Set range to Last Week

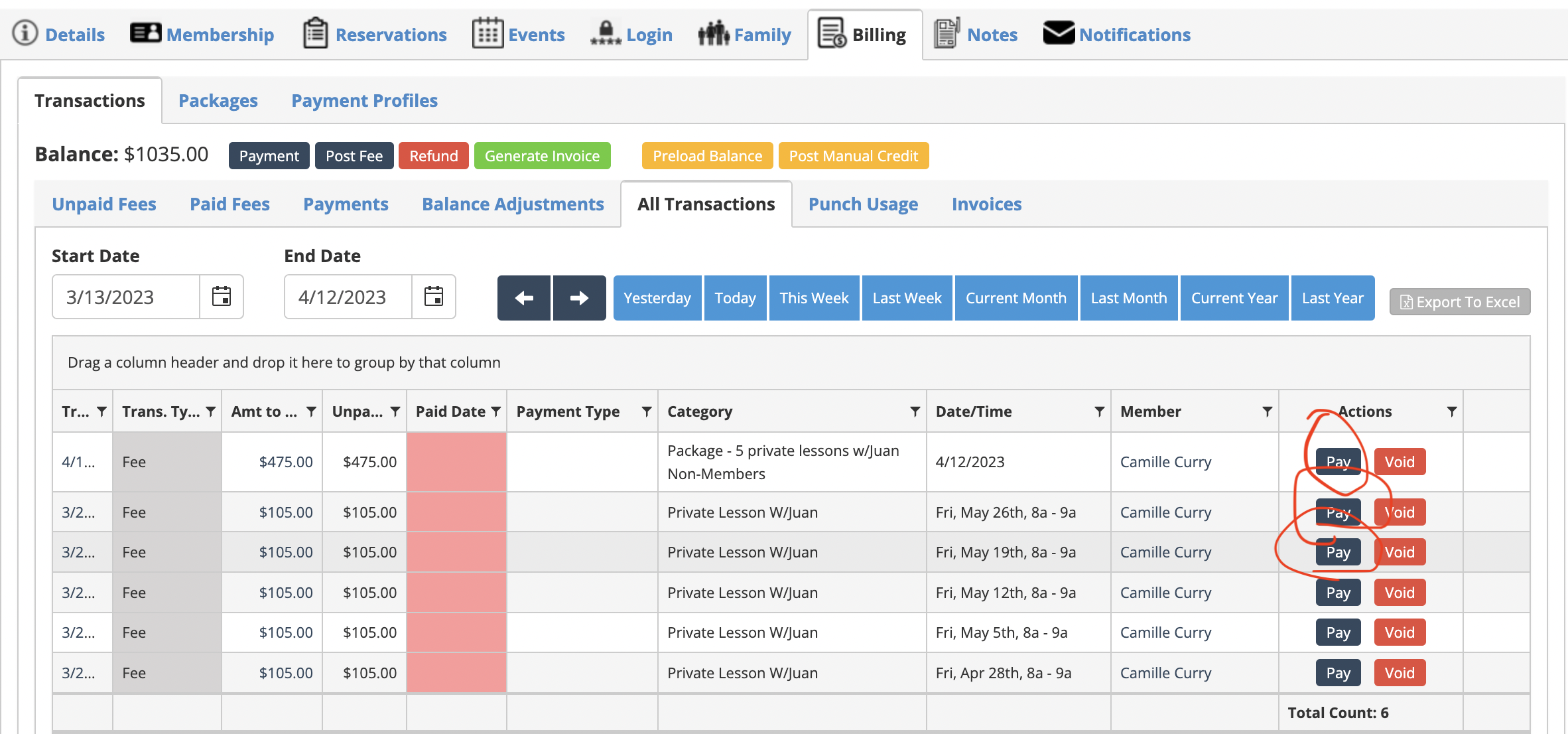pyautogui.click(x=907, y=298)
